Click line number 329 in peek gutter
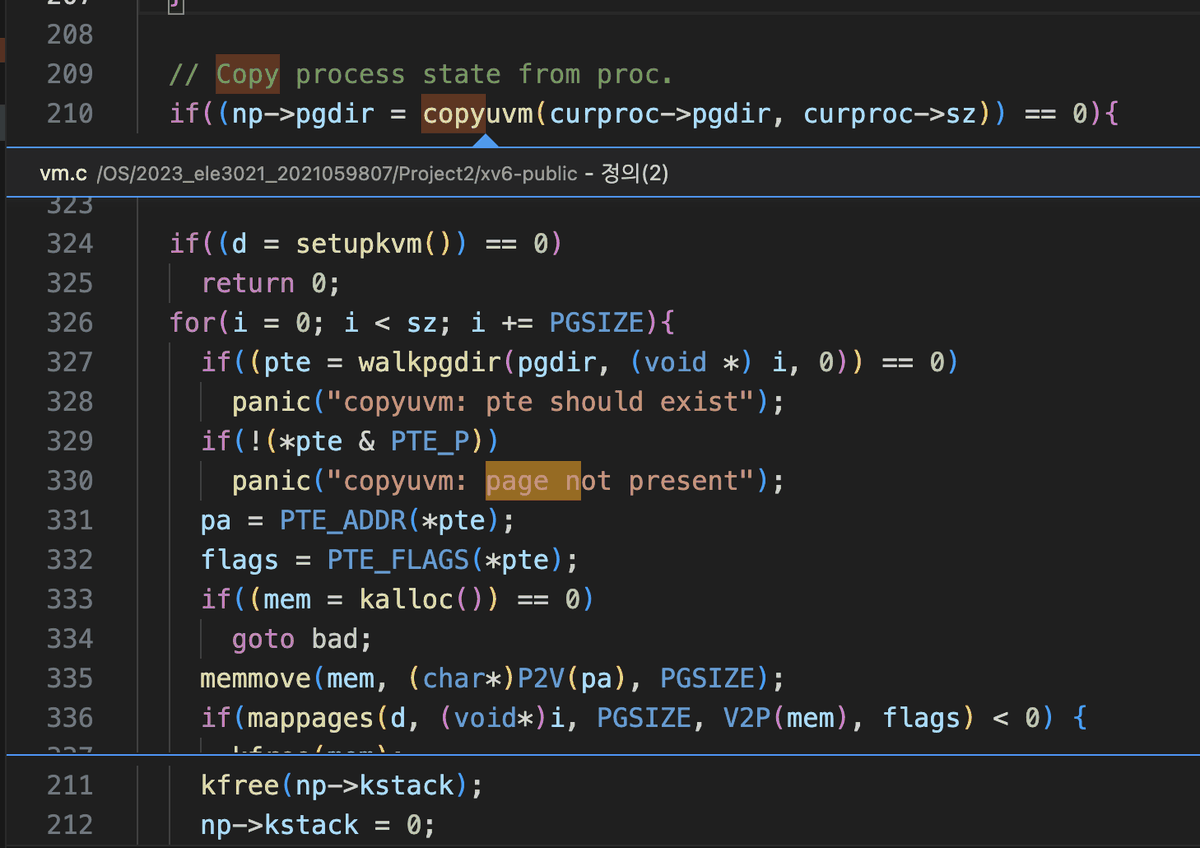 70,441
